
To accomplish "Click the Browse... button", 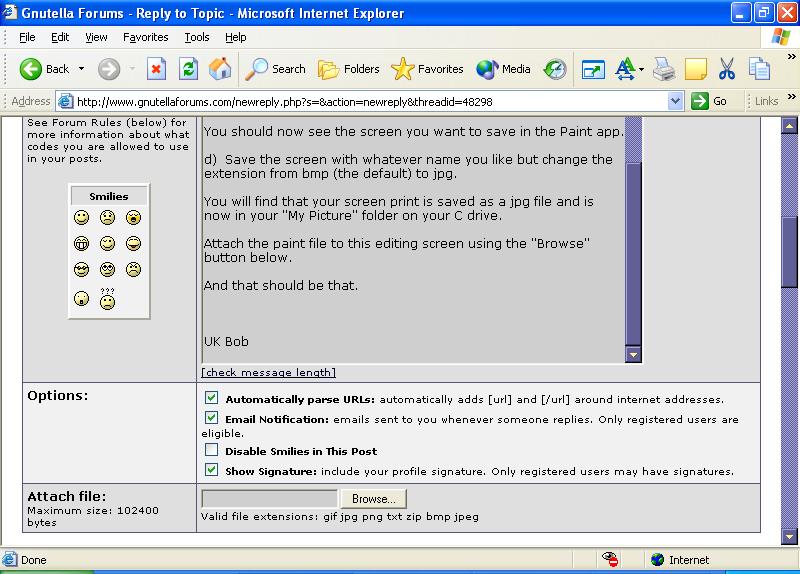I will click(373, 498).
